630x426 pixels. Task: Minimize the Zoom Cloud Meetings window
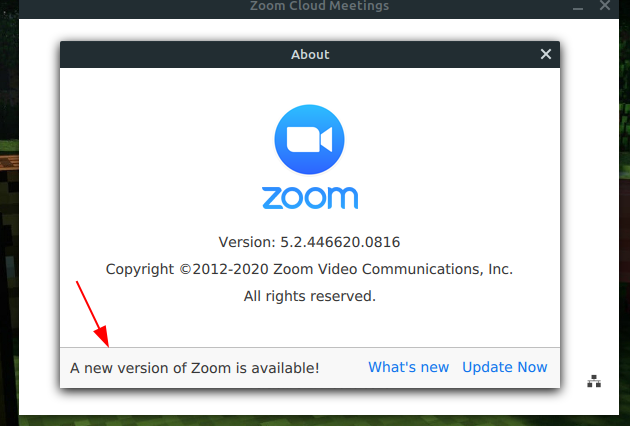pyautogui.click(x=578, y=6)
